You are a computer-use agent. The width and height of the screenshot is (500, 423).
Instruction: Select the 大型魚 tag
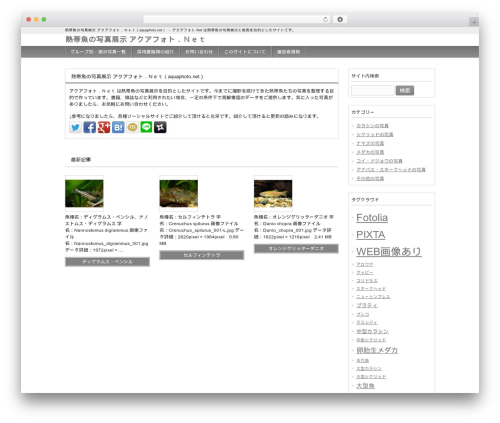(365, 386)
